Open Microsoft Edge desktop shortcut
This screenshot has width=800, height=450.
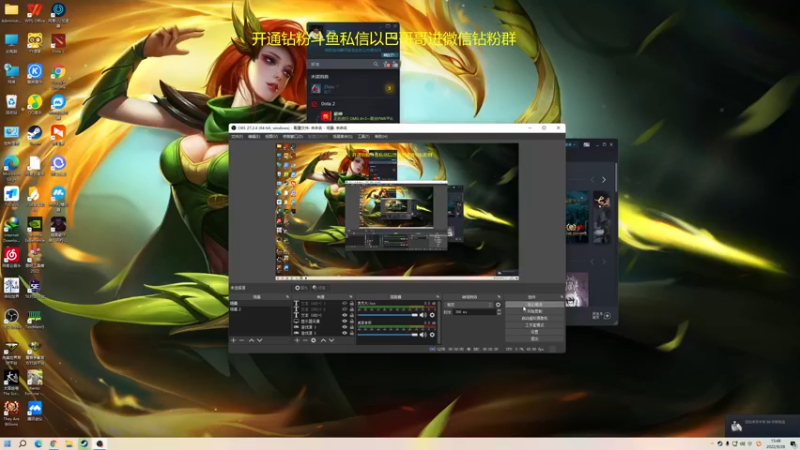[x=11, y=167]
